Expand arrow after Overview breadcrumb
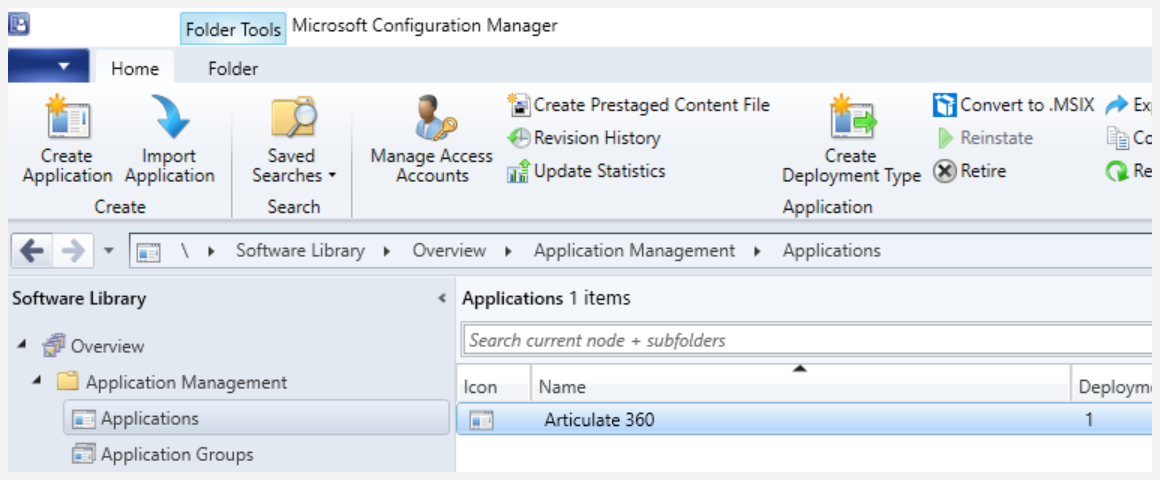1160x480 pixels. [508, 251]
